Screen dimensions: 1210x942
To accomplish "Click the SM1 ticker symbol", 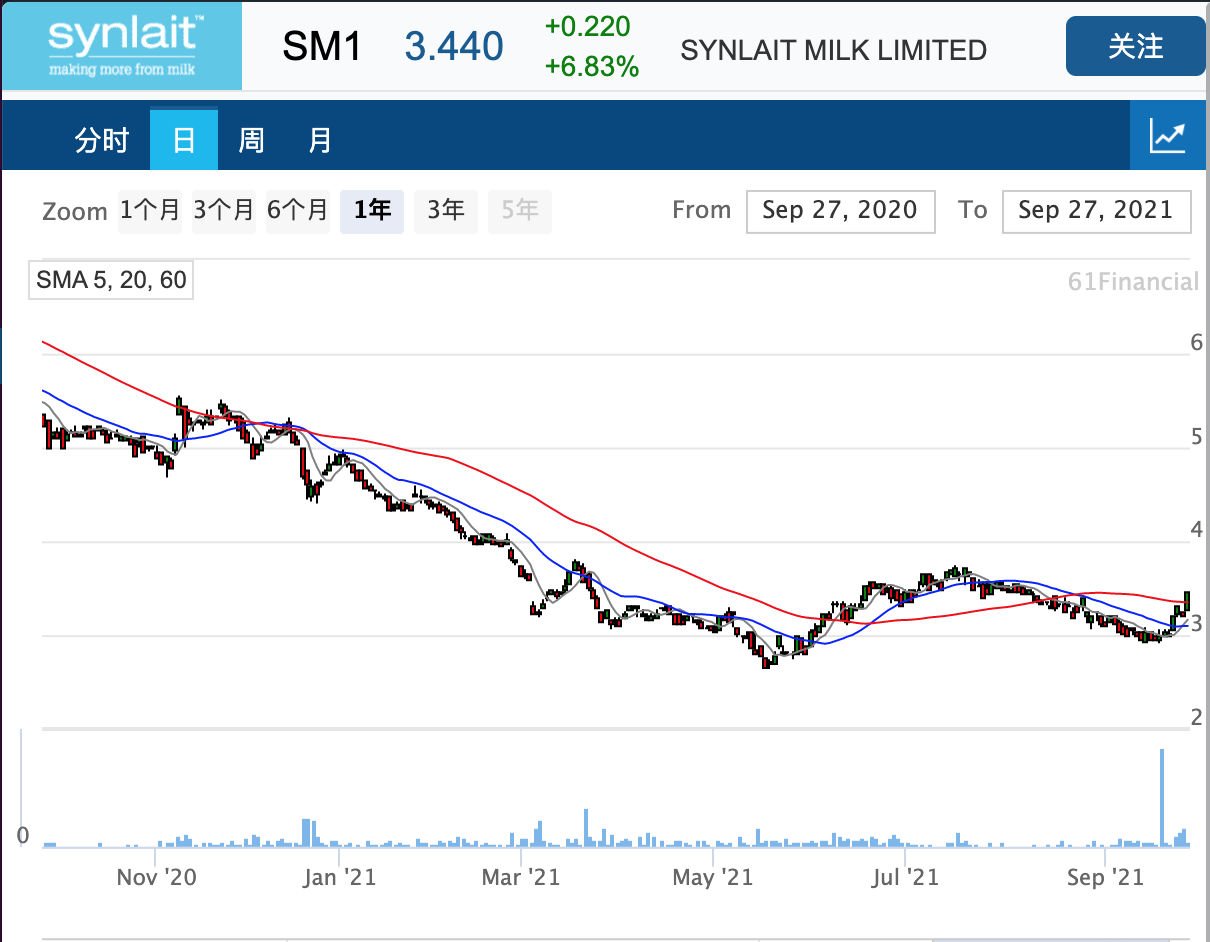I will coord(322,47).
